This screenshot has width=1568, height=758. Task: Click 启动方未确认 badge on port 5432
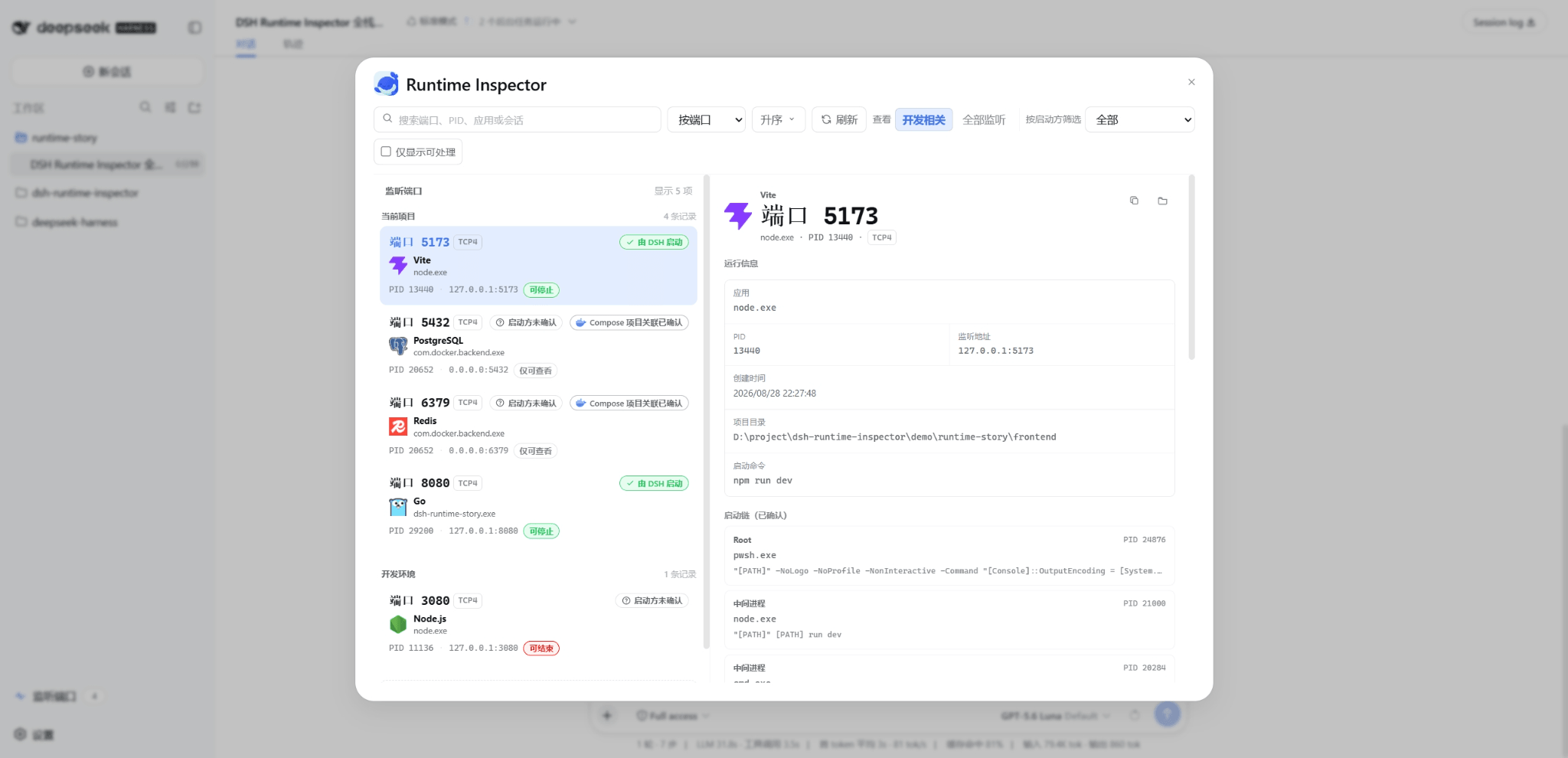[x=526, y=322]
